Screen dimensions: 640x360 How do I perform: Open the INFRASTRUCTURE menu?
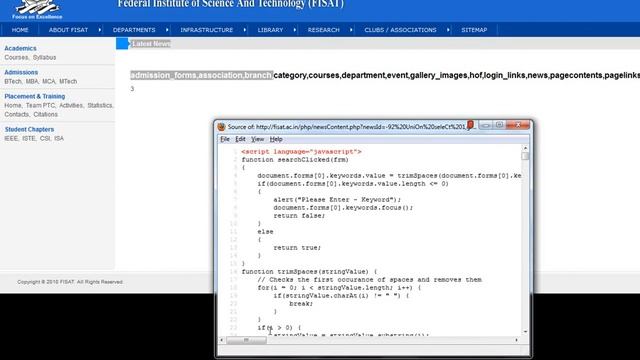tap(207, 30)
